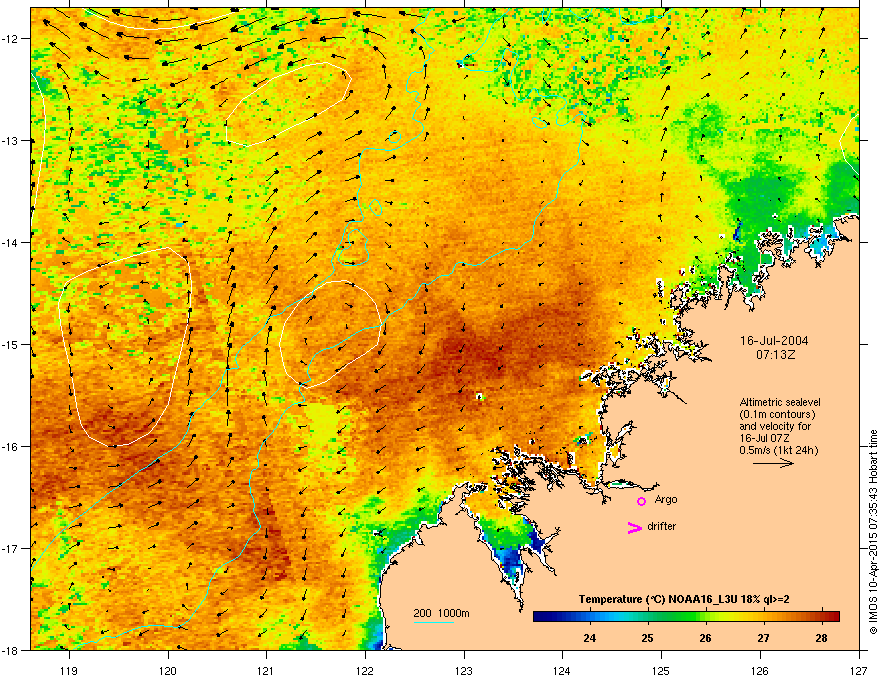Click the latitude axis label -18
Screen dimensions: 880x680
click(11, 650)
